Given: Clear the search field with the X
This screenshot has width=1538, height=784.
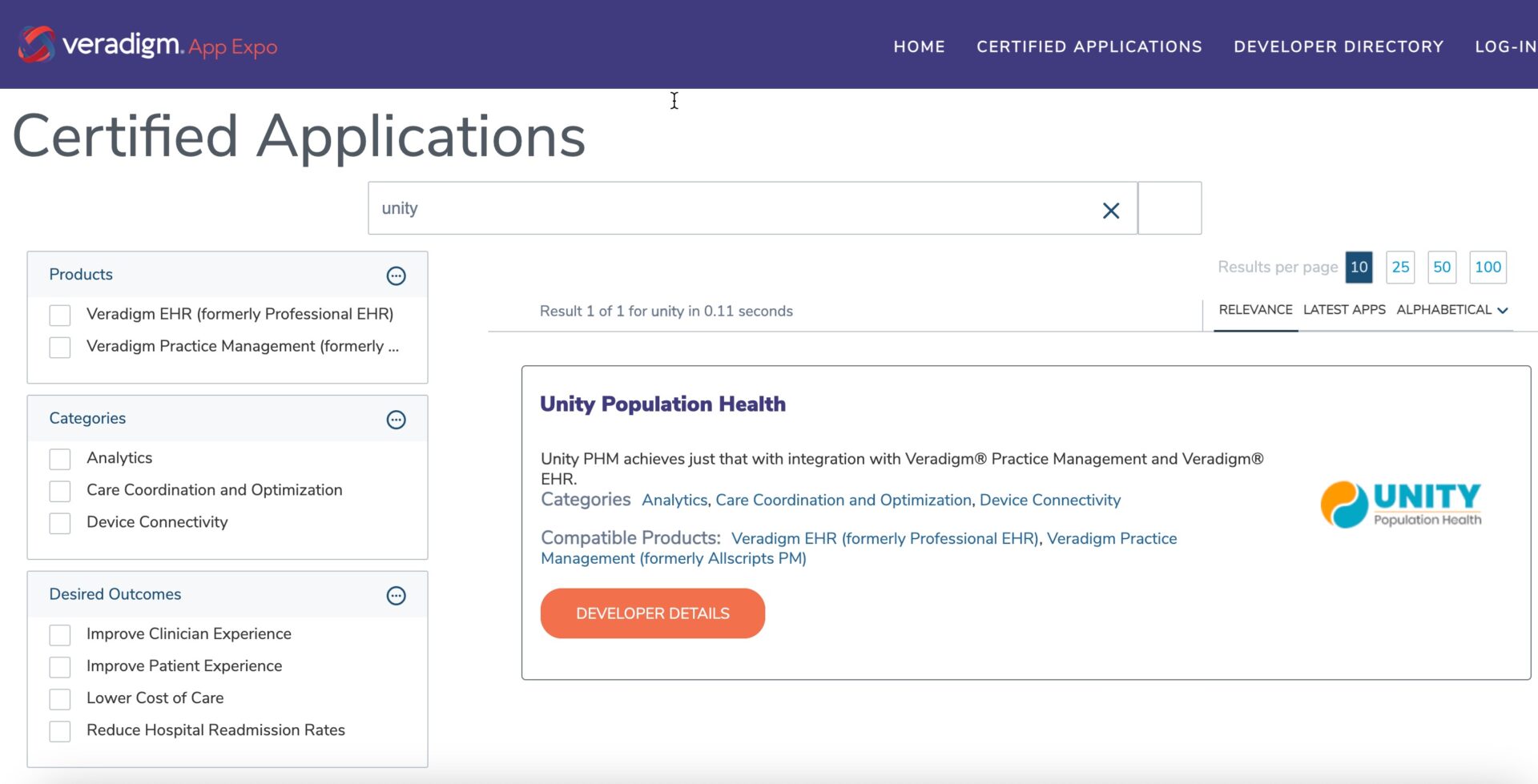Looking at the screenshot, I should point(1110,211).
